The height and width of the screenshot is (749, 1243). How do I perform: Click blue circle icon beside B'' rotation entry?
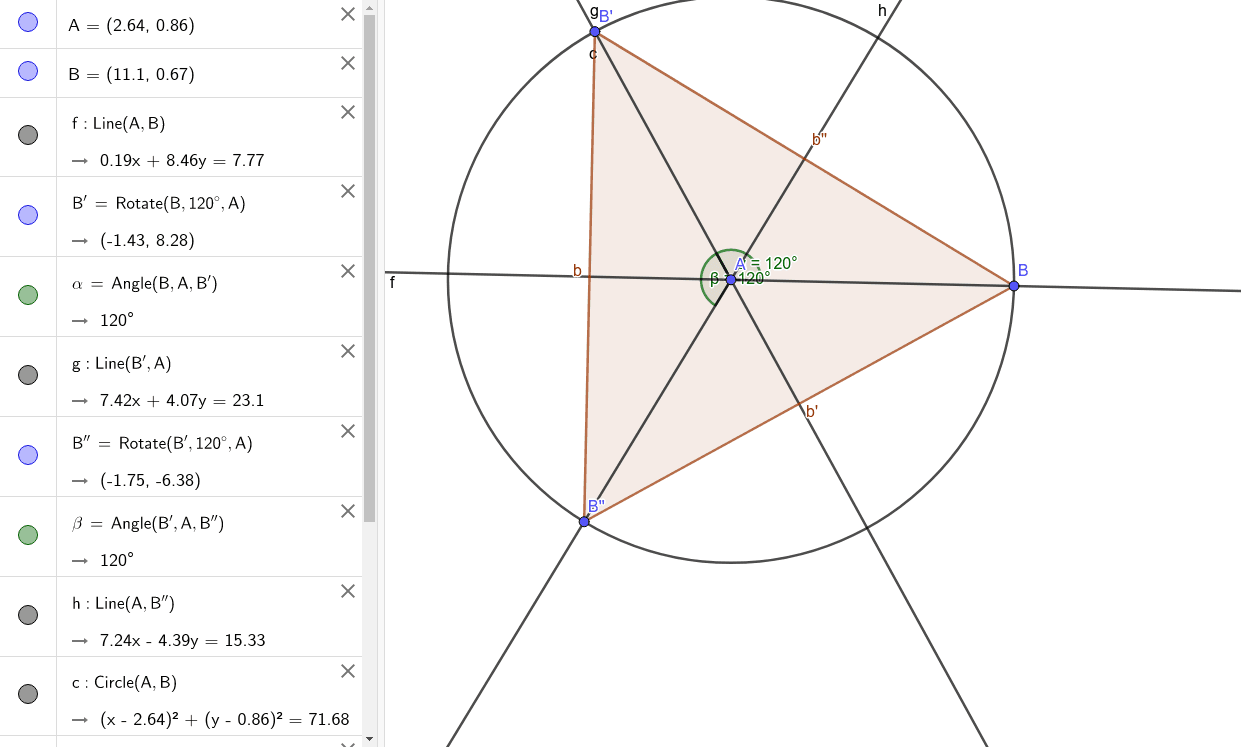28,453
